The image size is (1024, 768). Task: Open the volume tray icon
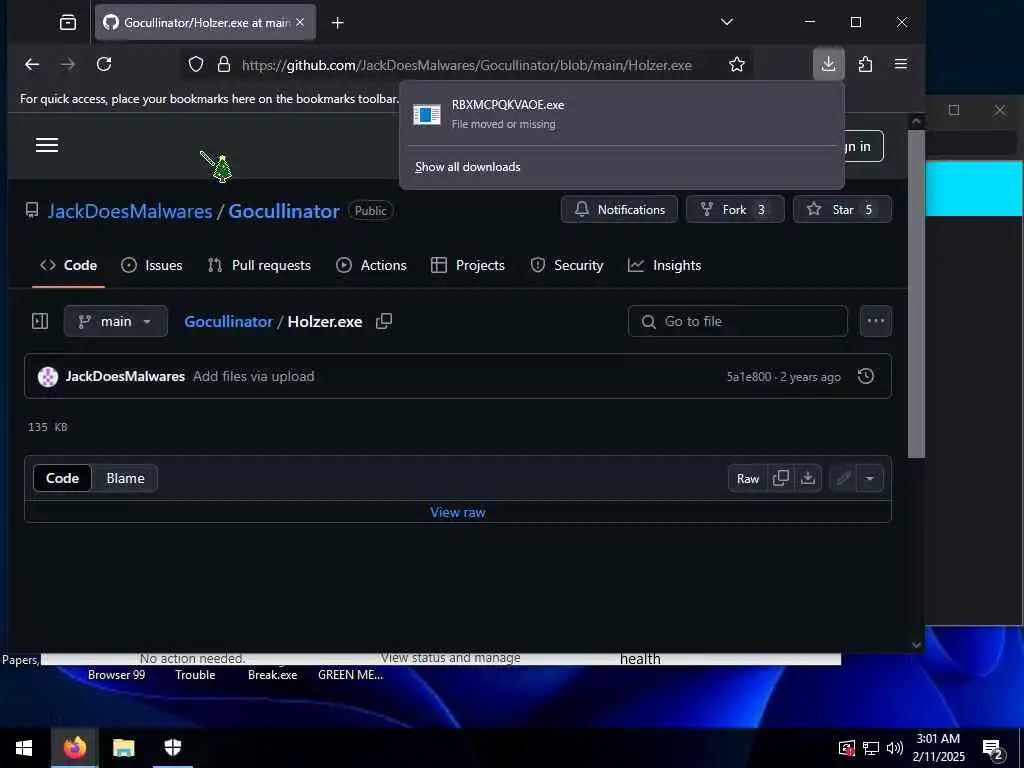pos(895,748)
